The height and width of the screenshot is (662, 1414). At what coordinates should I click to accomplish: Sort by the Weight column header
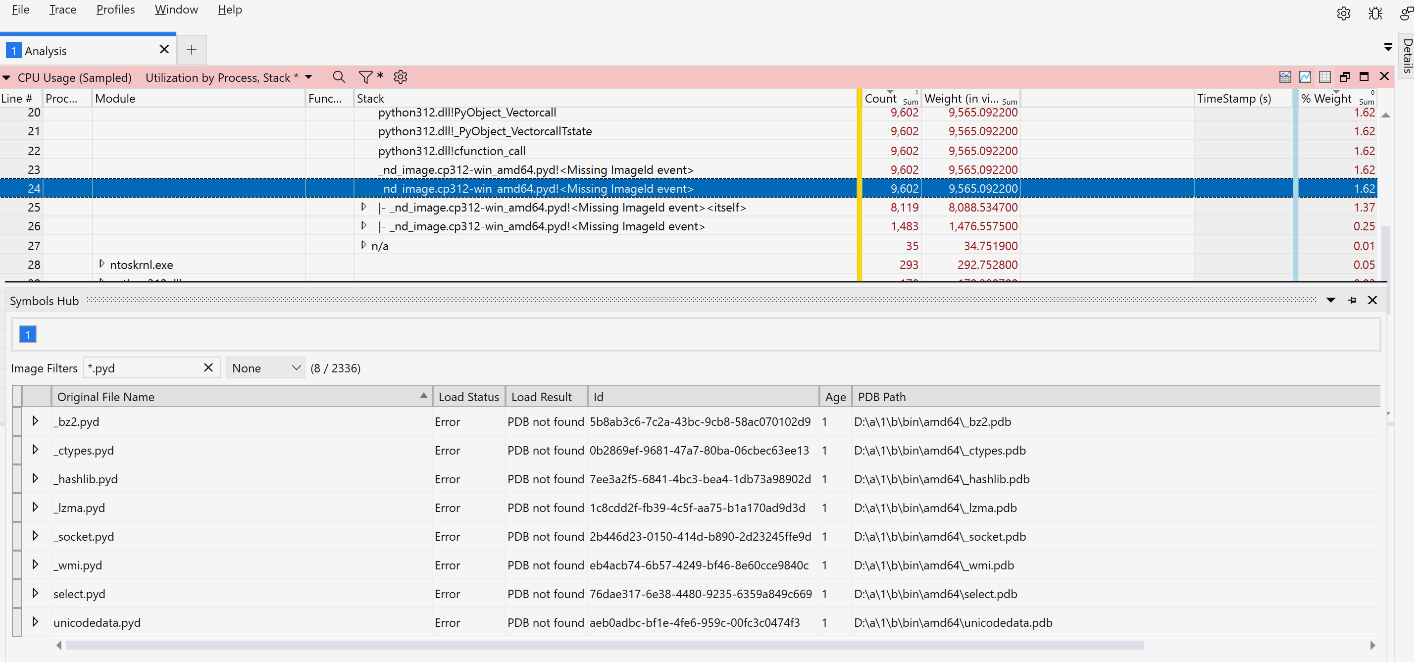pos(970,99)
